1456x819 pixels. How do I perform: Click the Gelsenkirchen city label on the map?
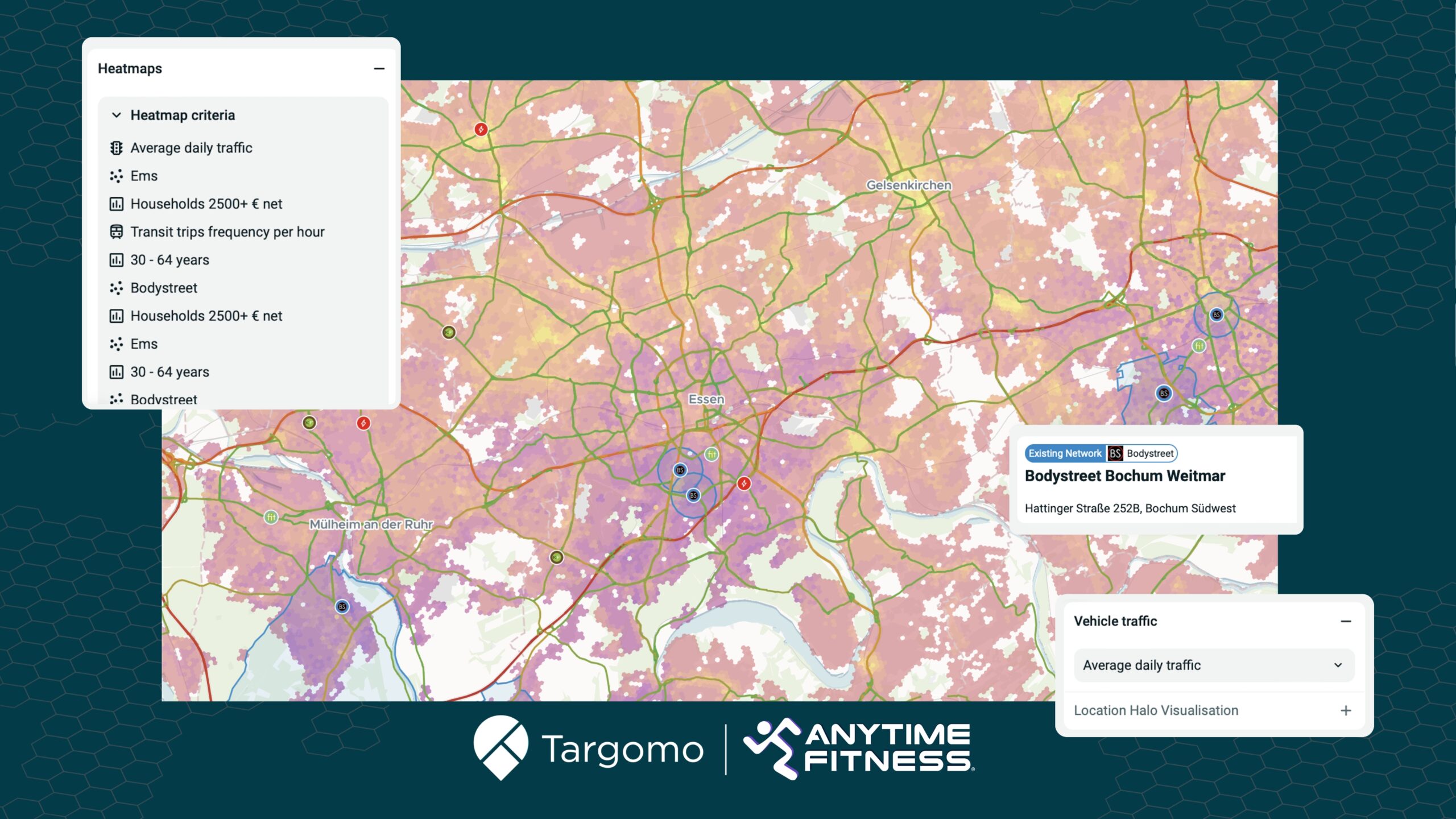908,185
